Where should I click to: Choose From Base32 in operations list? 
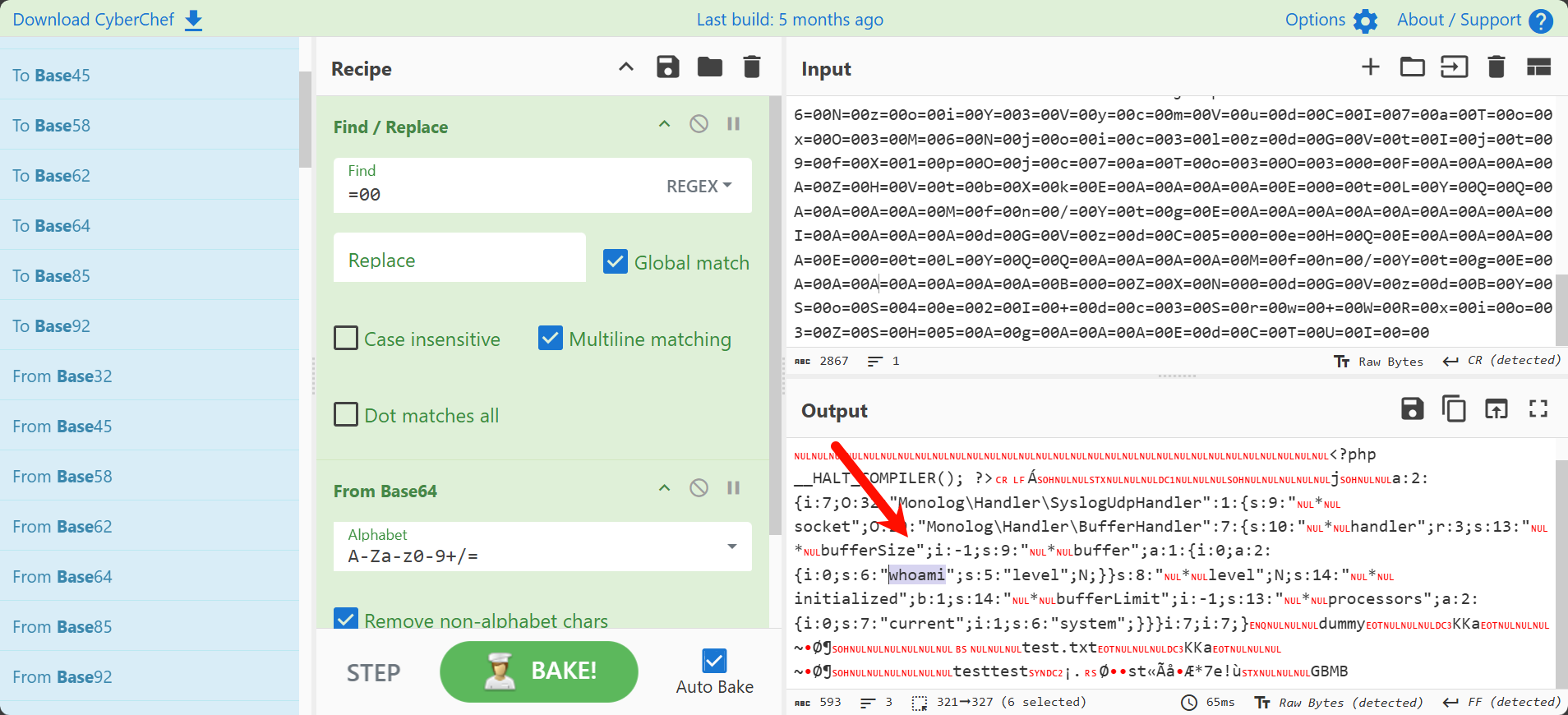[62, 376]
